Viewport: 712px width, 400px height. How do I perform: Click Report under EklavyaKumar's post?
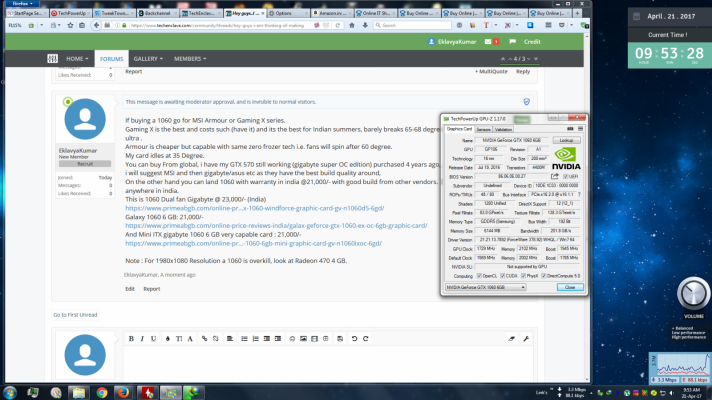[152, 289]
